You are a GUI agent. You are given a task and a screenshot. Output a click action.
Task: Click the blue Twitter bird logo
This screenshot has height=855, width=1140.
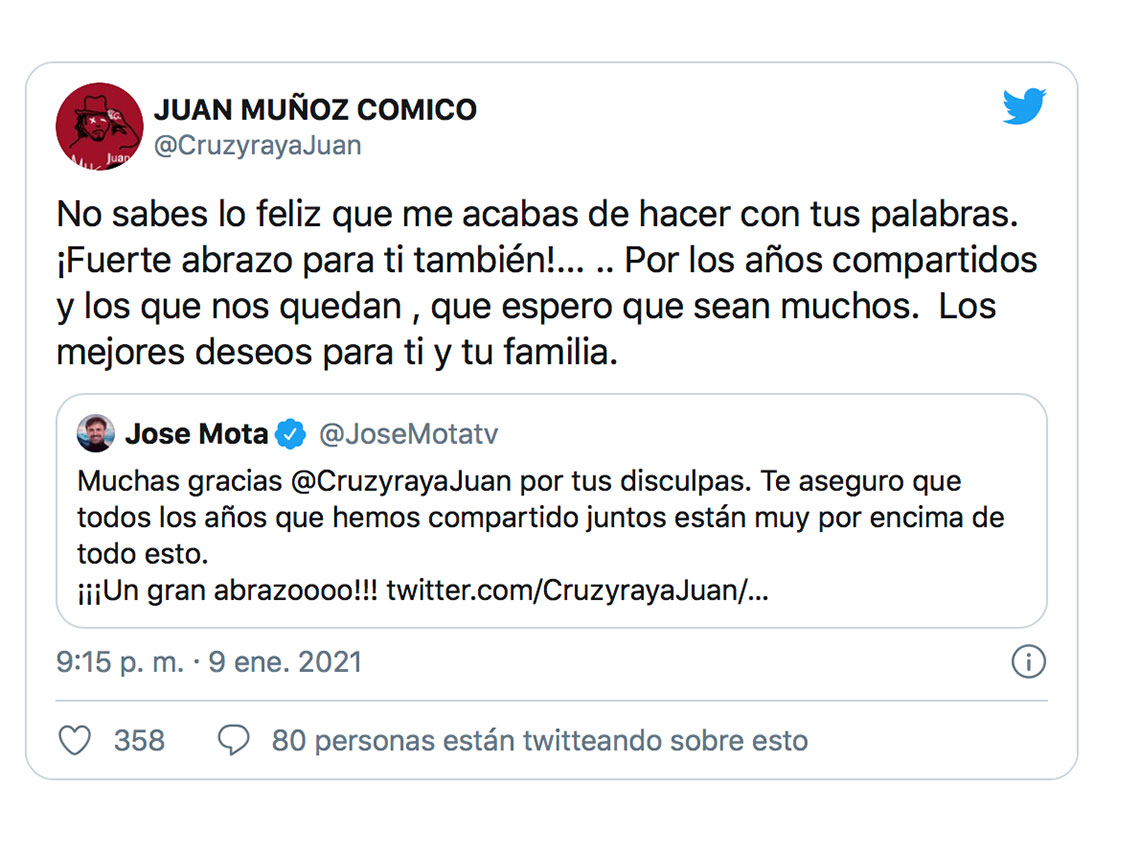[x=1024, y=106]
